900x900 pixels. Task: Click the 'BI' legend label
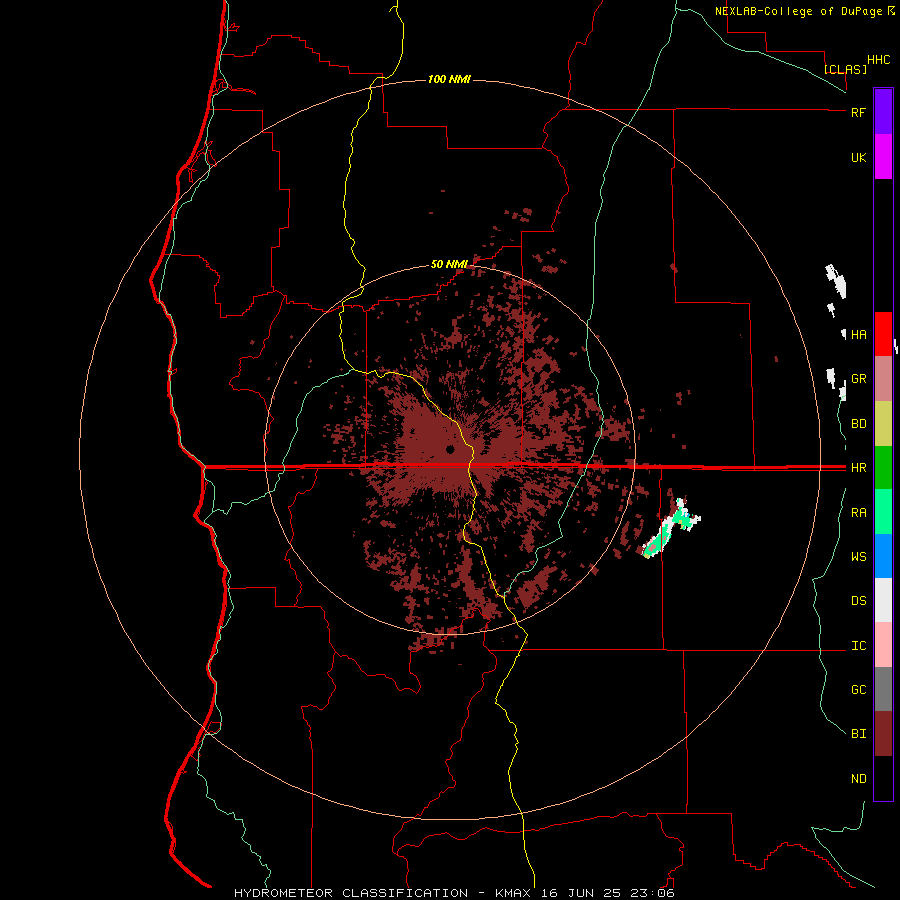pos(858,734)
